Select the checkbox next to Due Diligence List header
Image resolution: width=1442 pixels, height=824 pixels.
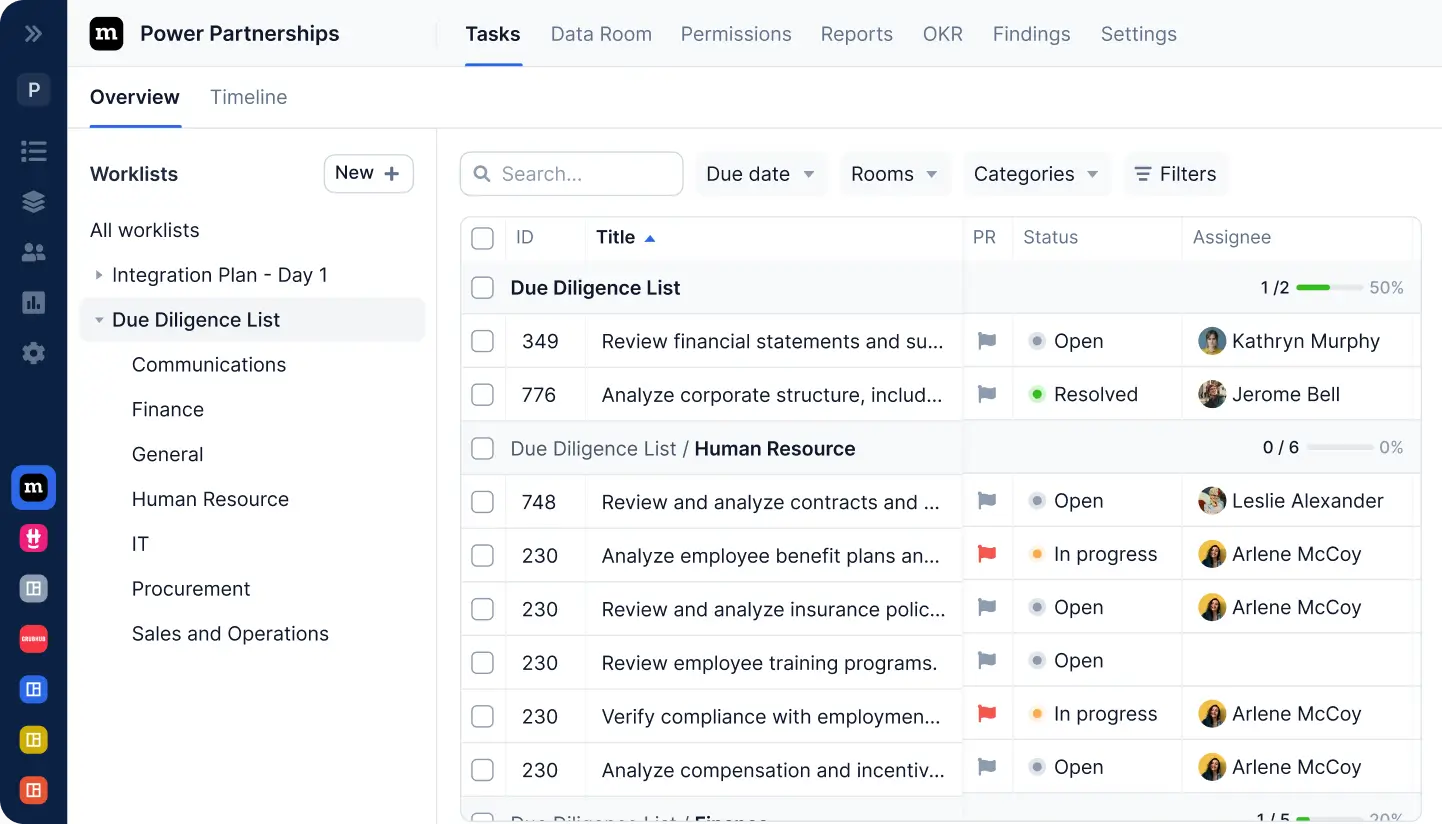[483, 287]
